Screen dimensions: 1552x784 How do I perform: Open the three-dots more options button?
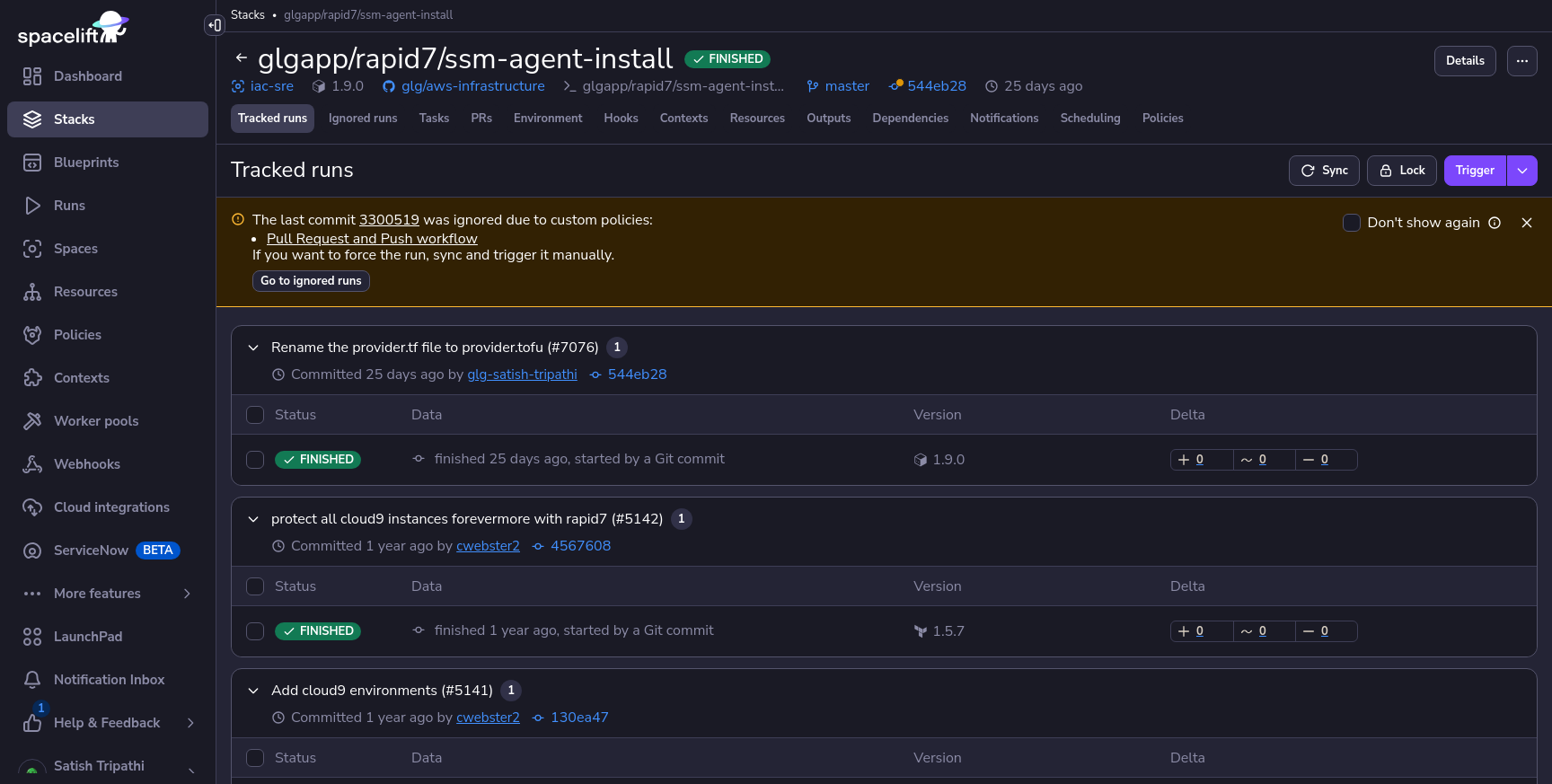point(1521,61)
